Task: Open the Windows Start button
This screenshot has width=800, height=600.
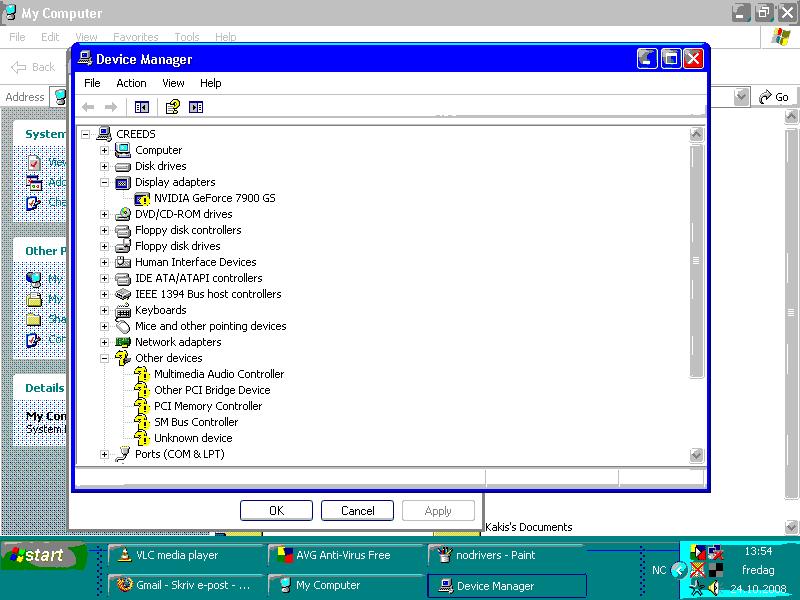Action: coord(43,555)
